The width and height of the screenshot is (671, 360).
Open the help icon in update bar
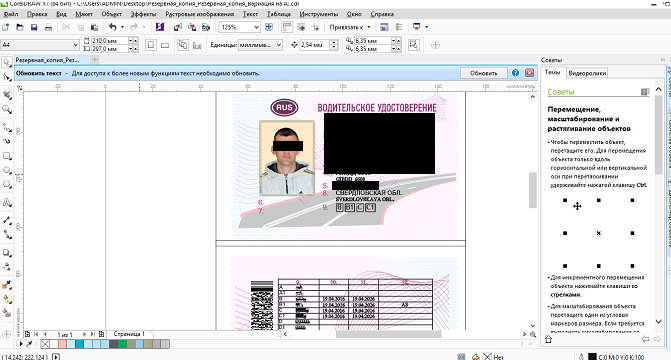pos(515,73)
